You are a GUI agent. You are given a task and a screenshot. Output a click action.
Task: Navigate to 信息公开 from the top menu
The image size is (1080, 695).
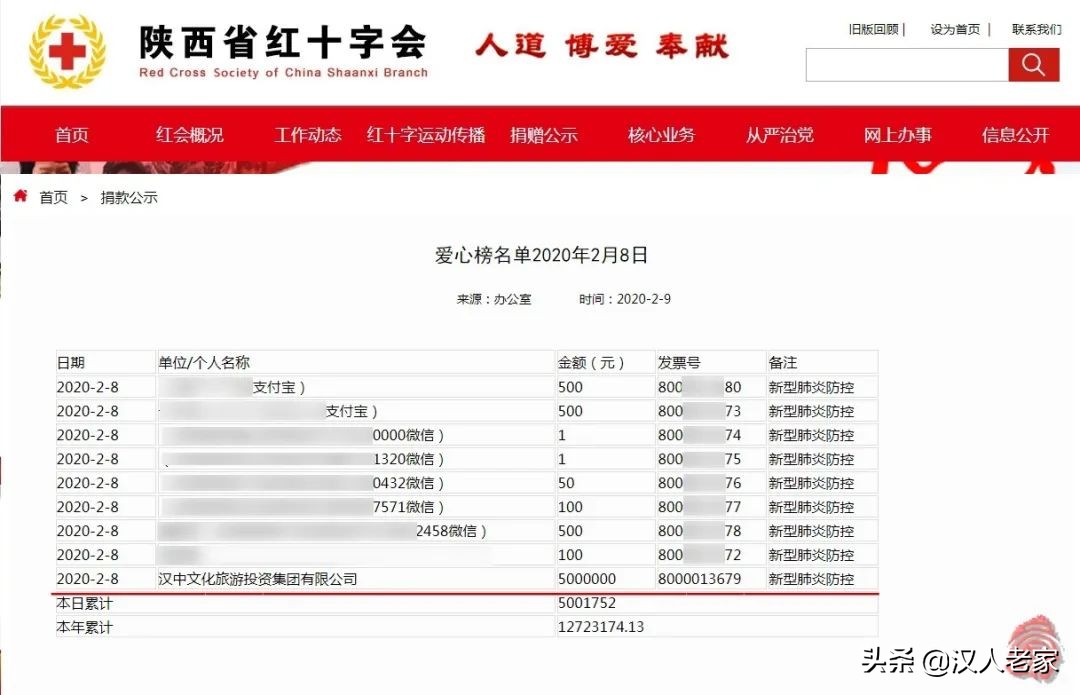[1014, 133]
